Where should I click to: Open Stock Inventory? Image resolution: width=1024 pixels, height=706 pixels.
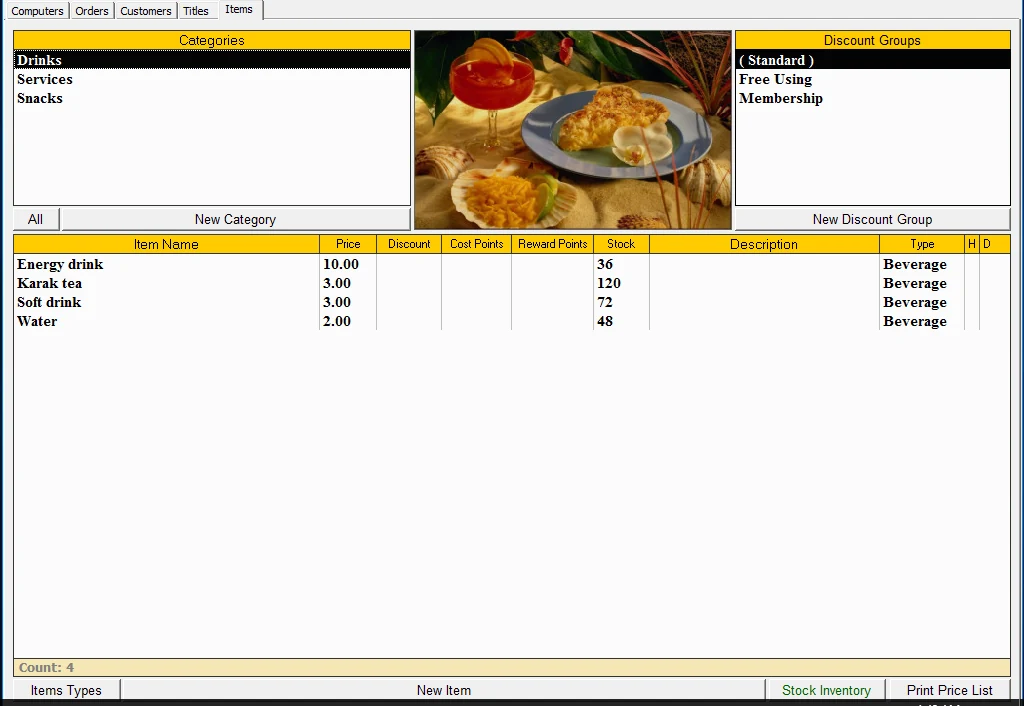[826, 690]
